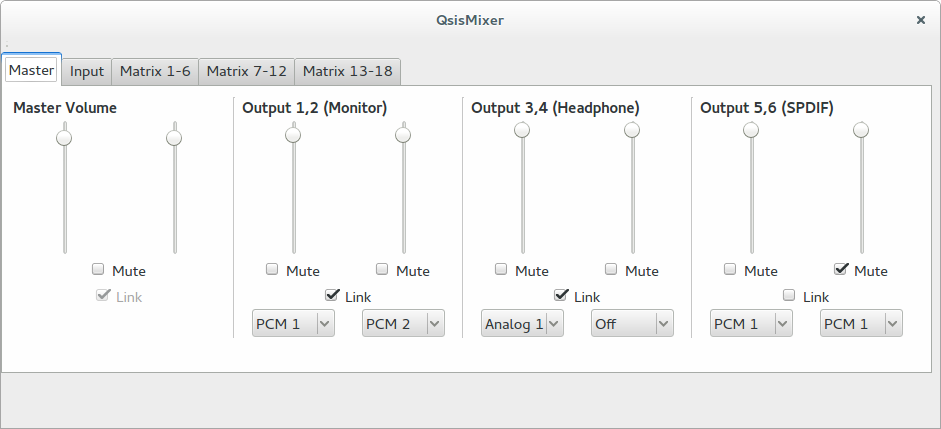
Task: Open the Matrix 1-6 tab
Action: pyautogui.click(x=155, y=71)
